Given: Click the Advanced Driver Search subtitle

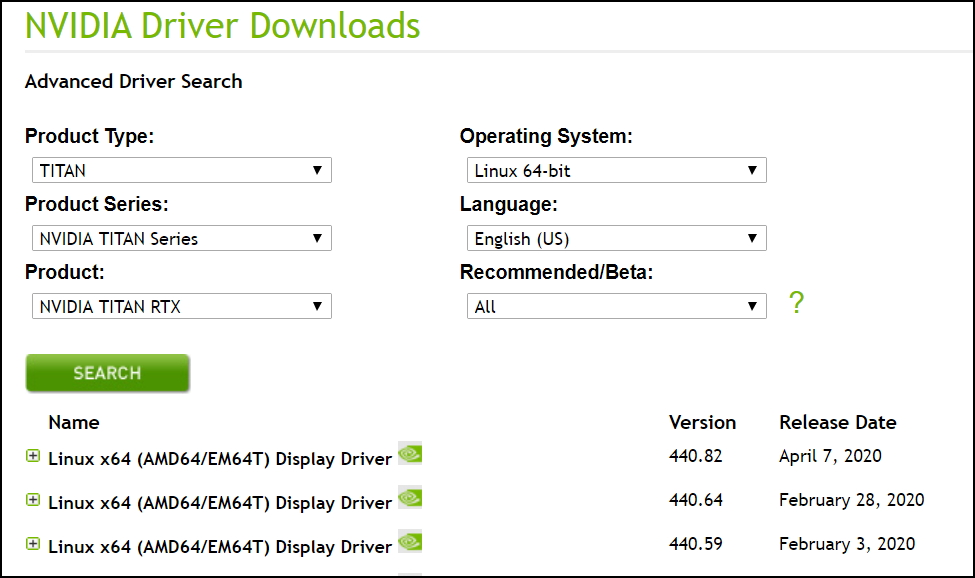Looking at the screenshot, I should point(134,81).
